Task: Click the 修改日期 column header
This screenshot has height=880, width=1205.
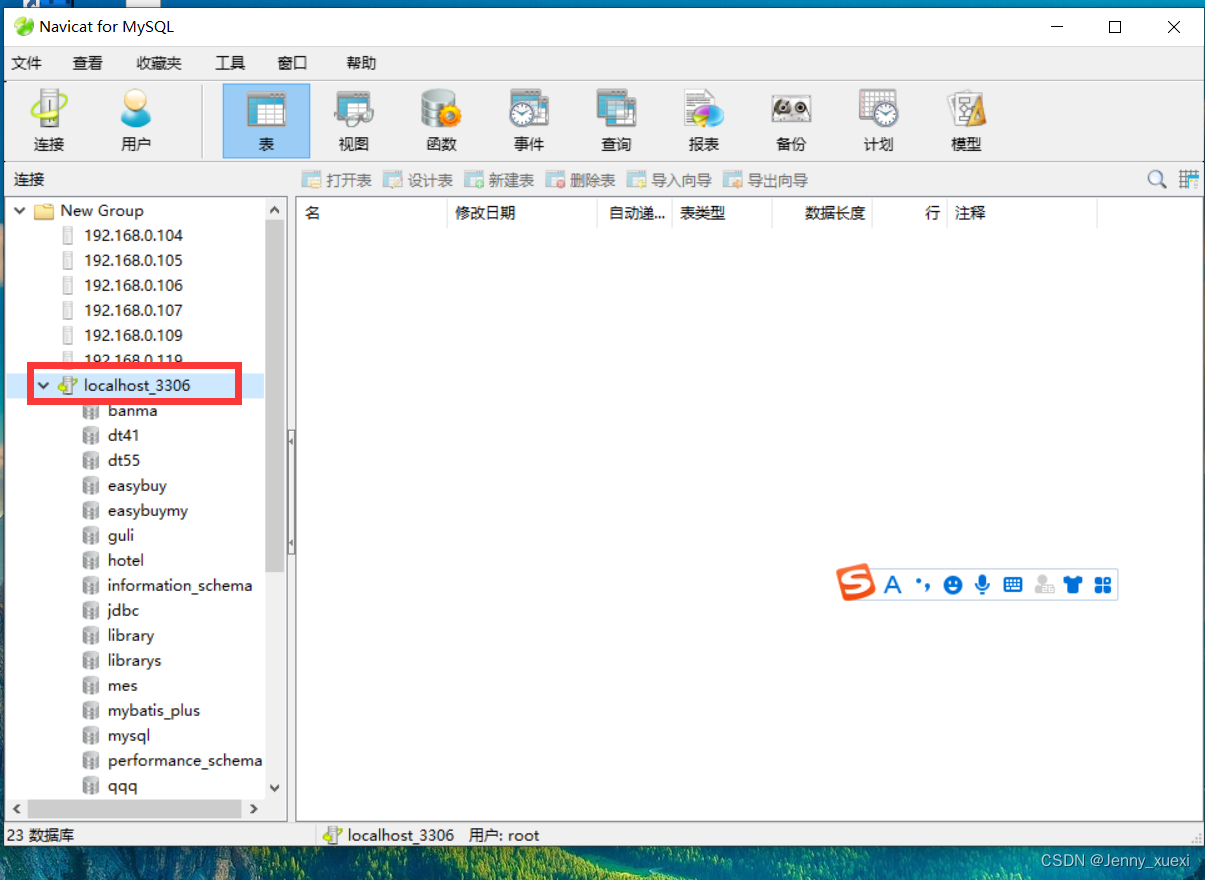Action: pyautogui.click(x=522, y=213)
